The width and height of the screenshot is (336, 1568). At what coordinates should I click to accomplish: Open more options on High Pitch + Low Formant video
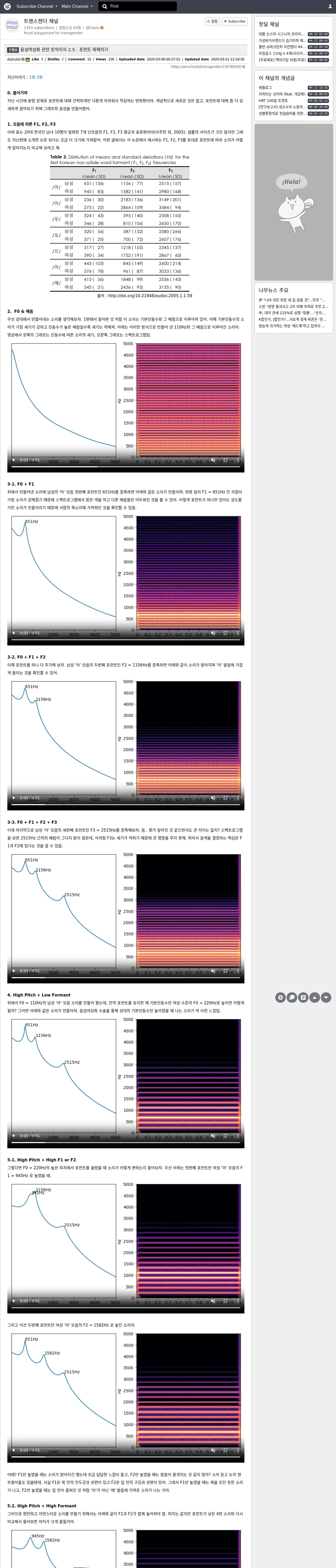(x=238, y=1136)
